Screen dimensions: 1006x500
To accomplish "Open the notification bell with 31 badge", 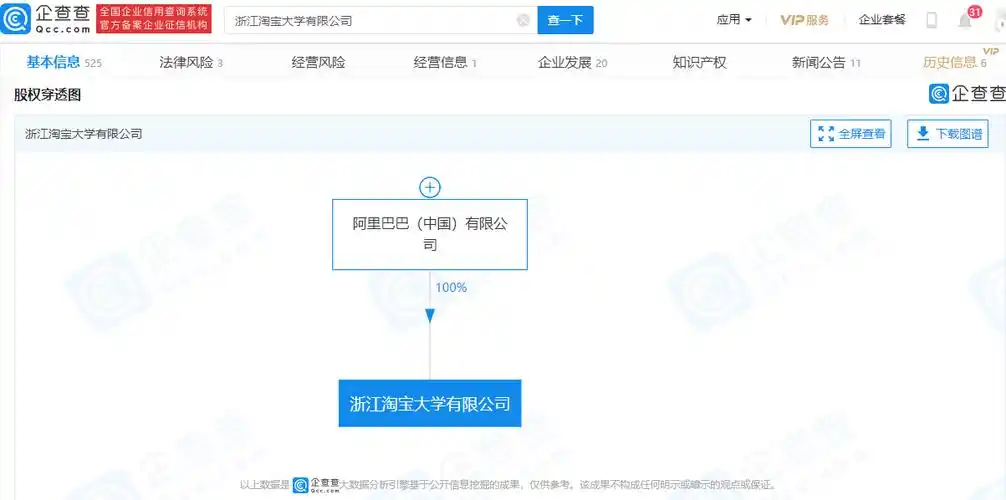I will [965, 21].
